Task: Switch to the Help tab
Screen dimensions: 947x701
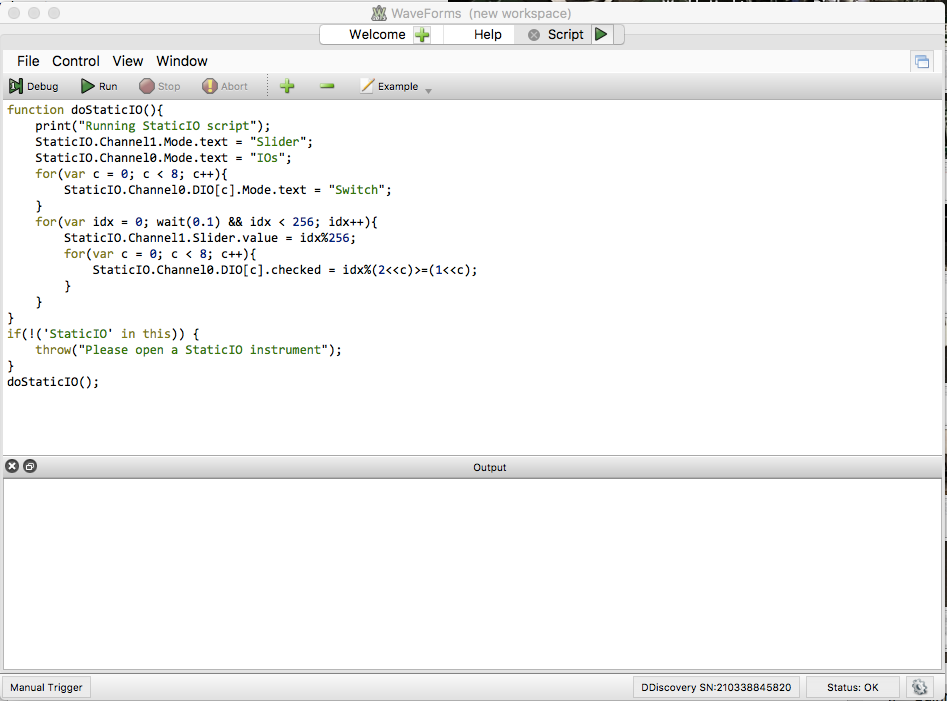Action: pyautogui.click(x=487, y=34)
